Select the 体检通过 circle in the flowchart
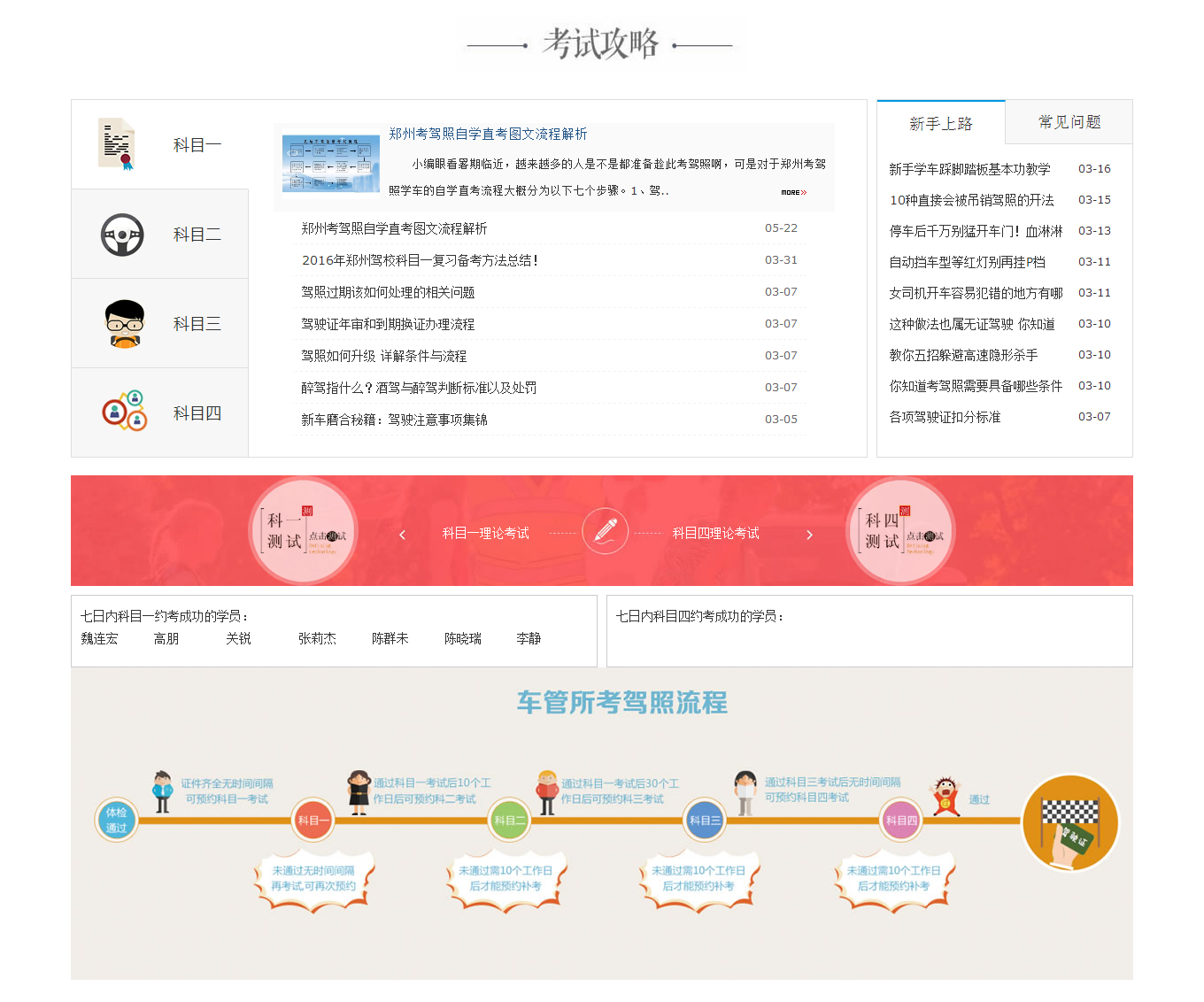The width and height of the screenshot is (1204, 1002). click(116, 821)
